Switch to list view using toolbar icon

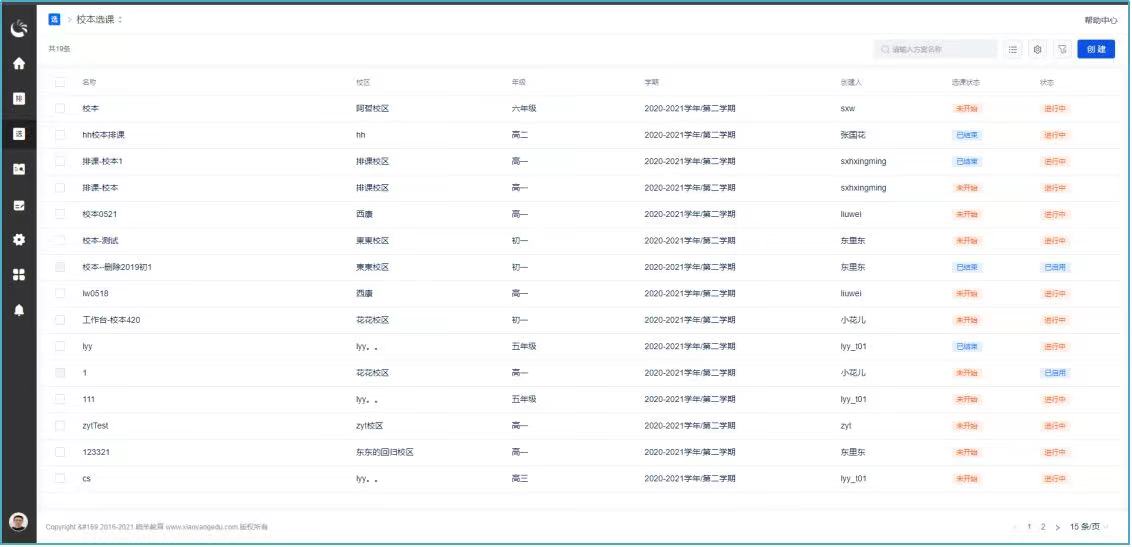click(x=1013, y=49)
